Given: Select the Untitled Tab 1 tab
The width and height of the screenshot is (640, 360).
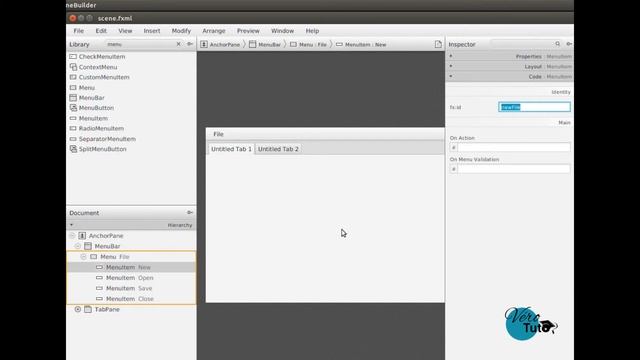Looking at the screenshot, I should point(231,149).
